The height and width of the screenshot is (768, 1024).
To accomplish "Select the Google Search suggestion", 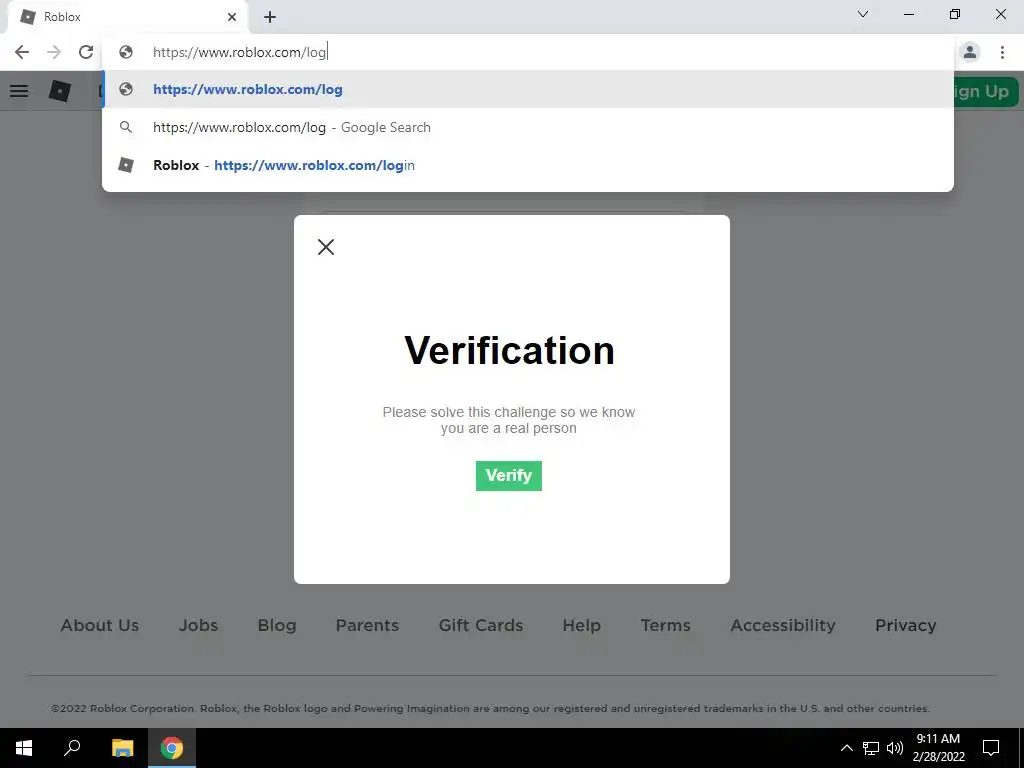I will coord(528,127).
